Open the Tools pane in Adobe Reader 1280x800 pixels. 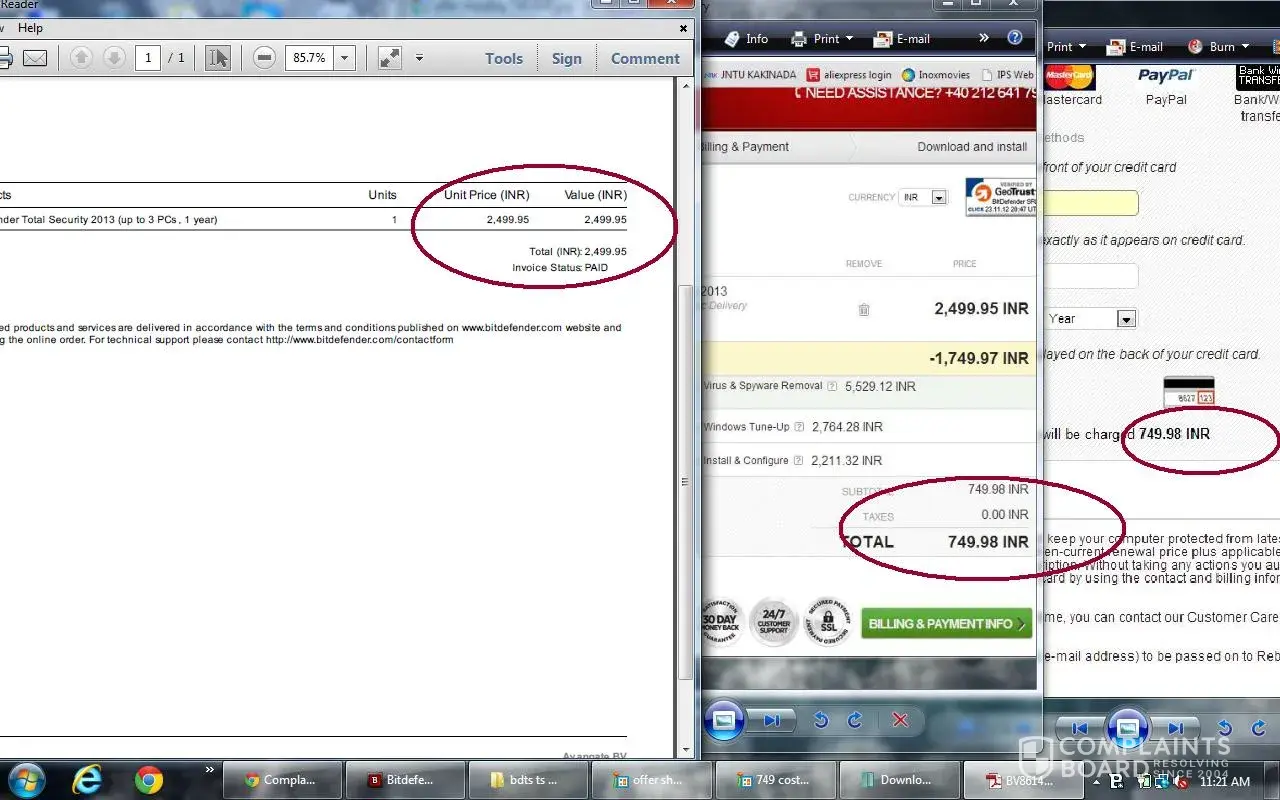pos(504,59)
